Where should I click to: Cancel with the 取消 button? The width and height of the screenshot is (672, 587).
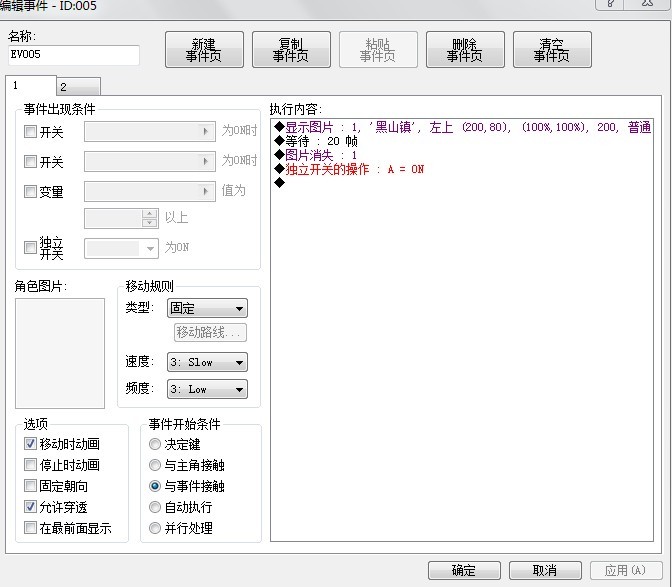(x=545, y=570)
